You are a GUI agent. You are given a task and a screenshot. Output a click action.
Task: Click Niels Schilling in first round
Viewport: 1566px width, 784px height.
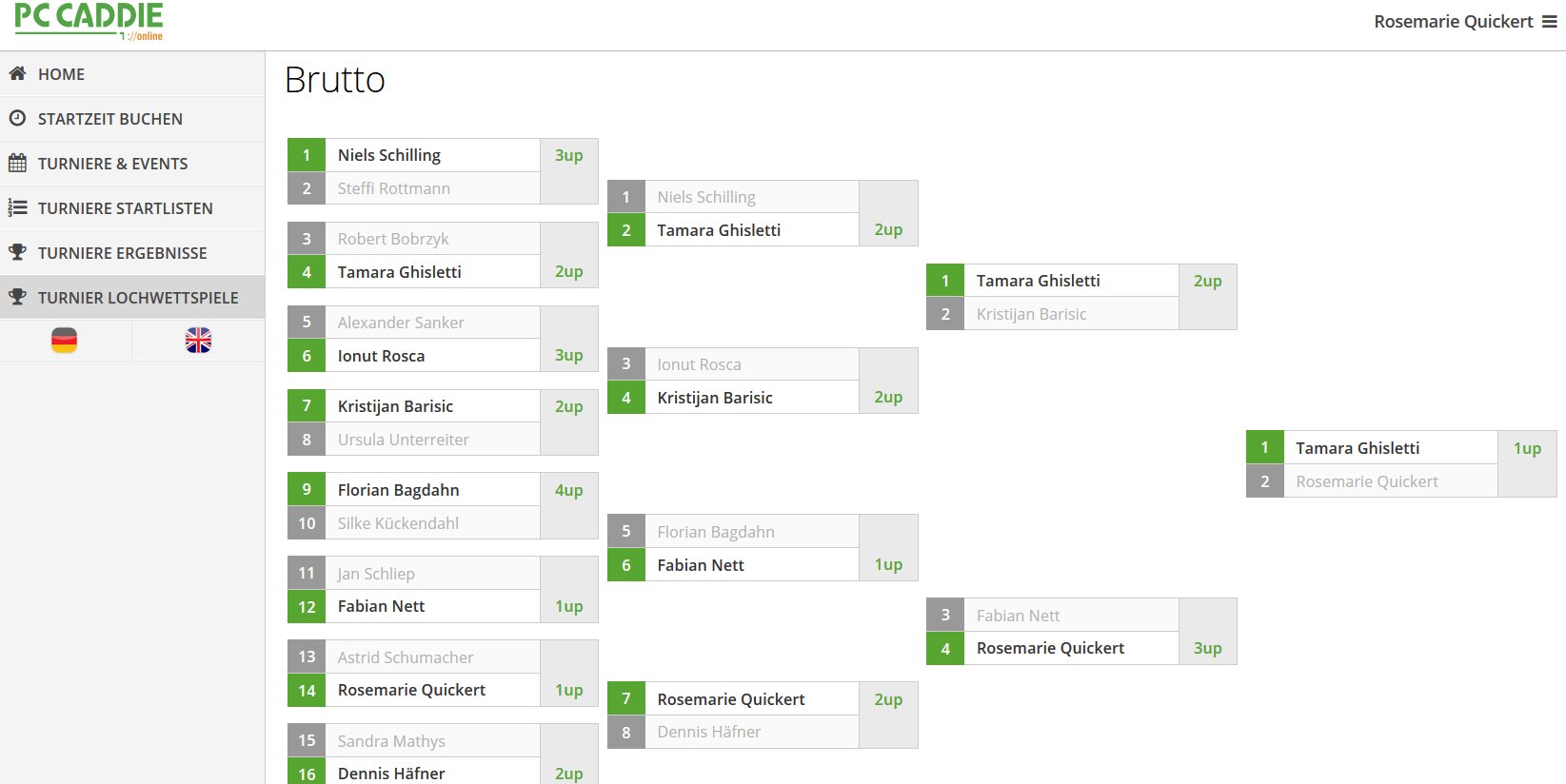coord(389,155)
